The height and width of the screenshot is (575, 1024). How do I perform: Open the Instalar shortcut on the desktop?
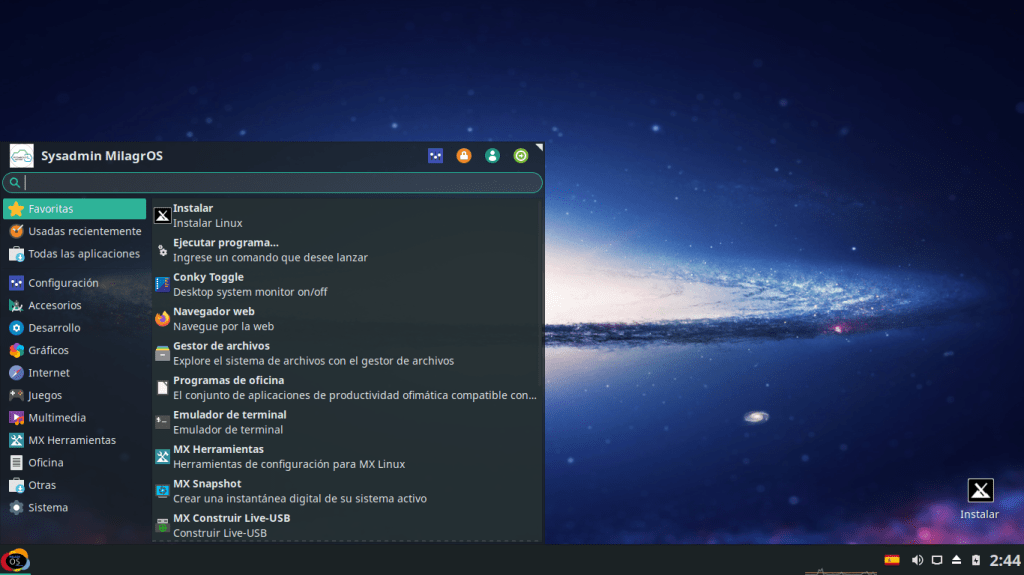(980, 498)
